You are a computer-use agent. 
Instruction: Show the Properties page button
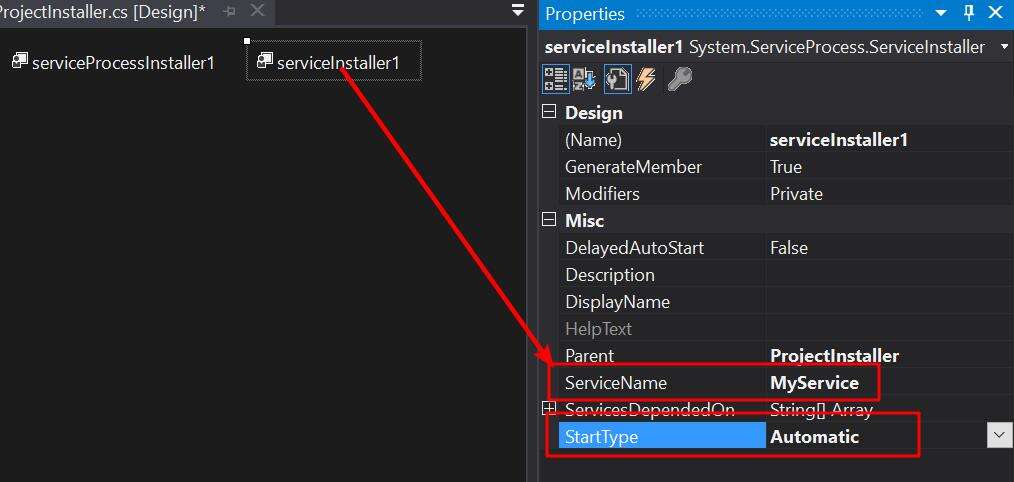pyautogui.click(x=617, y=78)
